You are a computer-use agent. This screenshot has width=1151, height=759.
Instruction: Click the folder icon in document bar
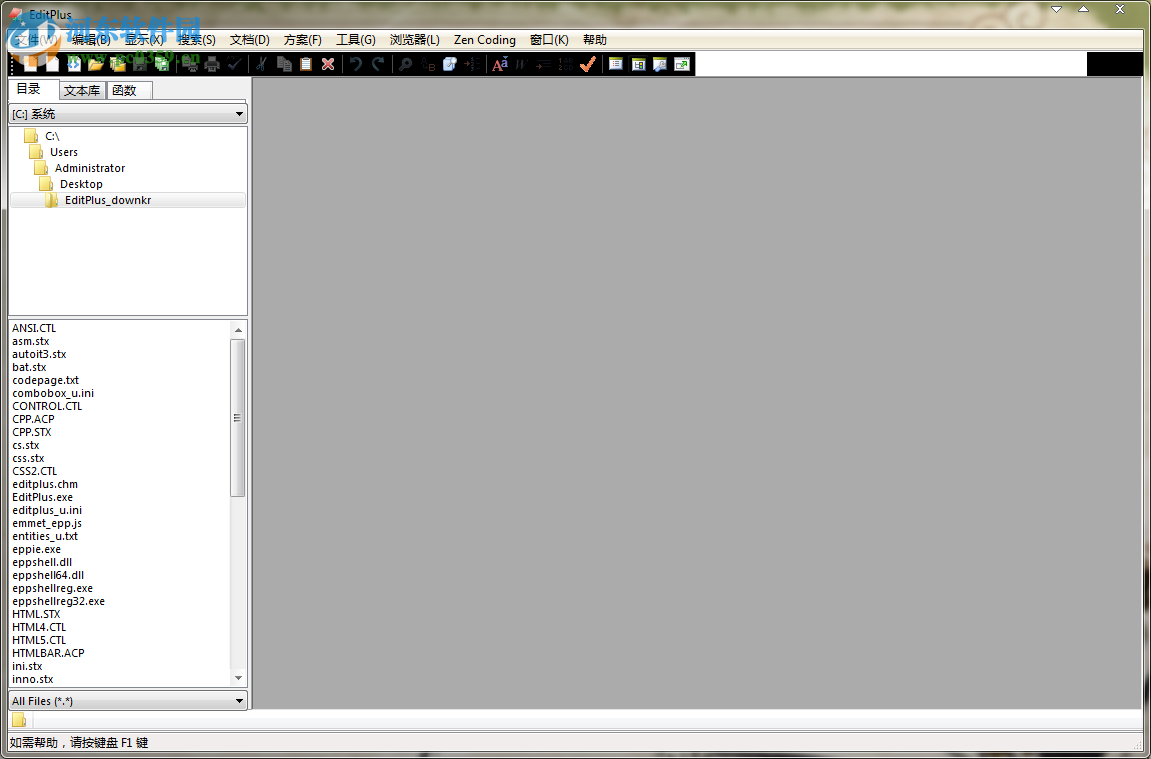(19, 720)
